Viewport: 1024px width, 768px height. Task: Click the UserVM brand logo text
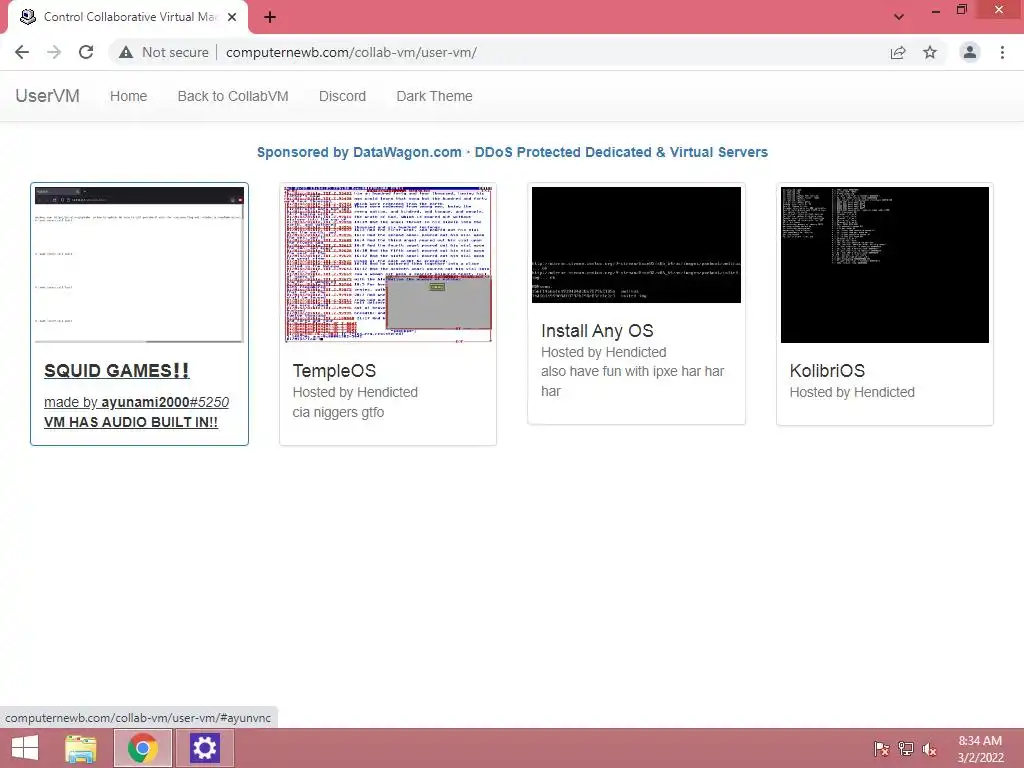coord(48,96)
